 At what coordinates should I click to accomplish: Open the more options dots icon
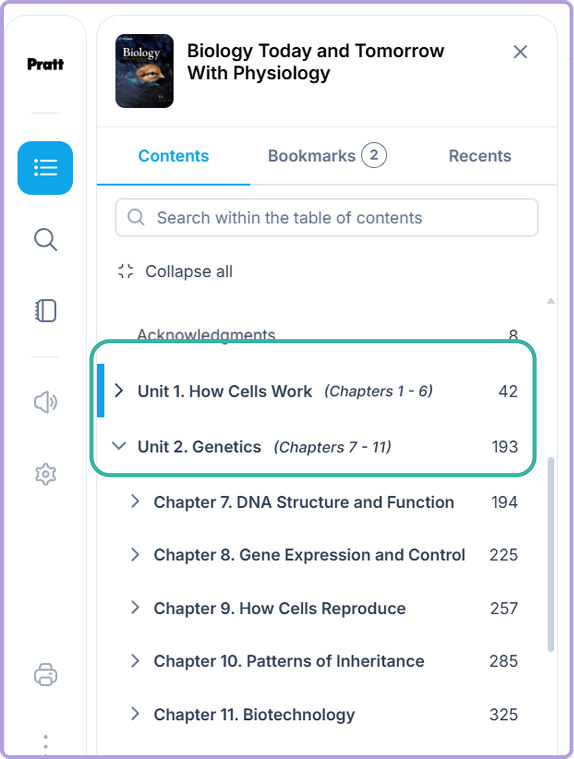(45, 744)
